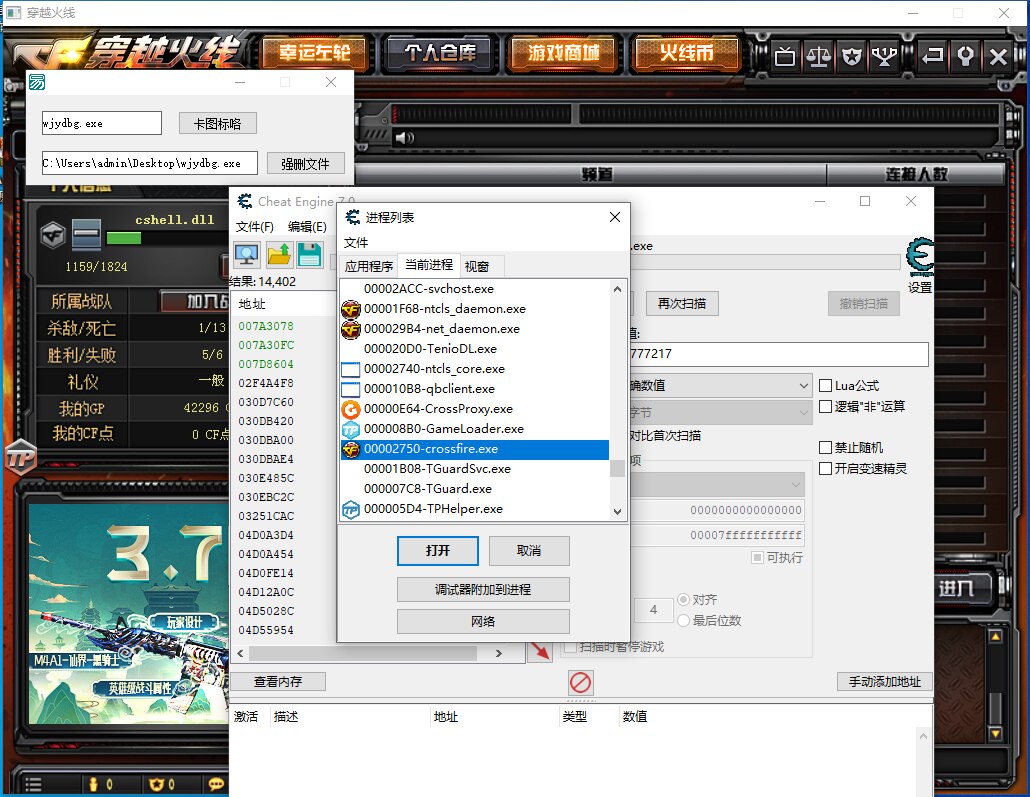Open the memory region dropdown below 项

[717, 485]
